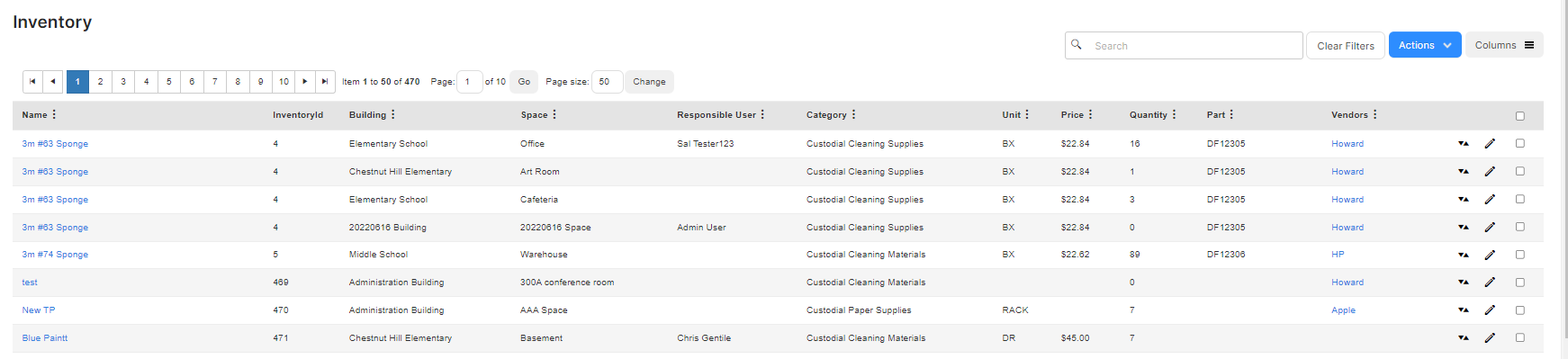Switch to page 5 in pager
The image size is (1568, 359).
coord(169,82)
